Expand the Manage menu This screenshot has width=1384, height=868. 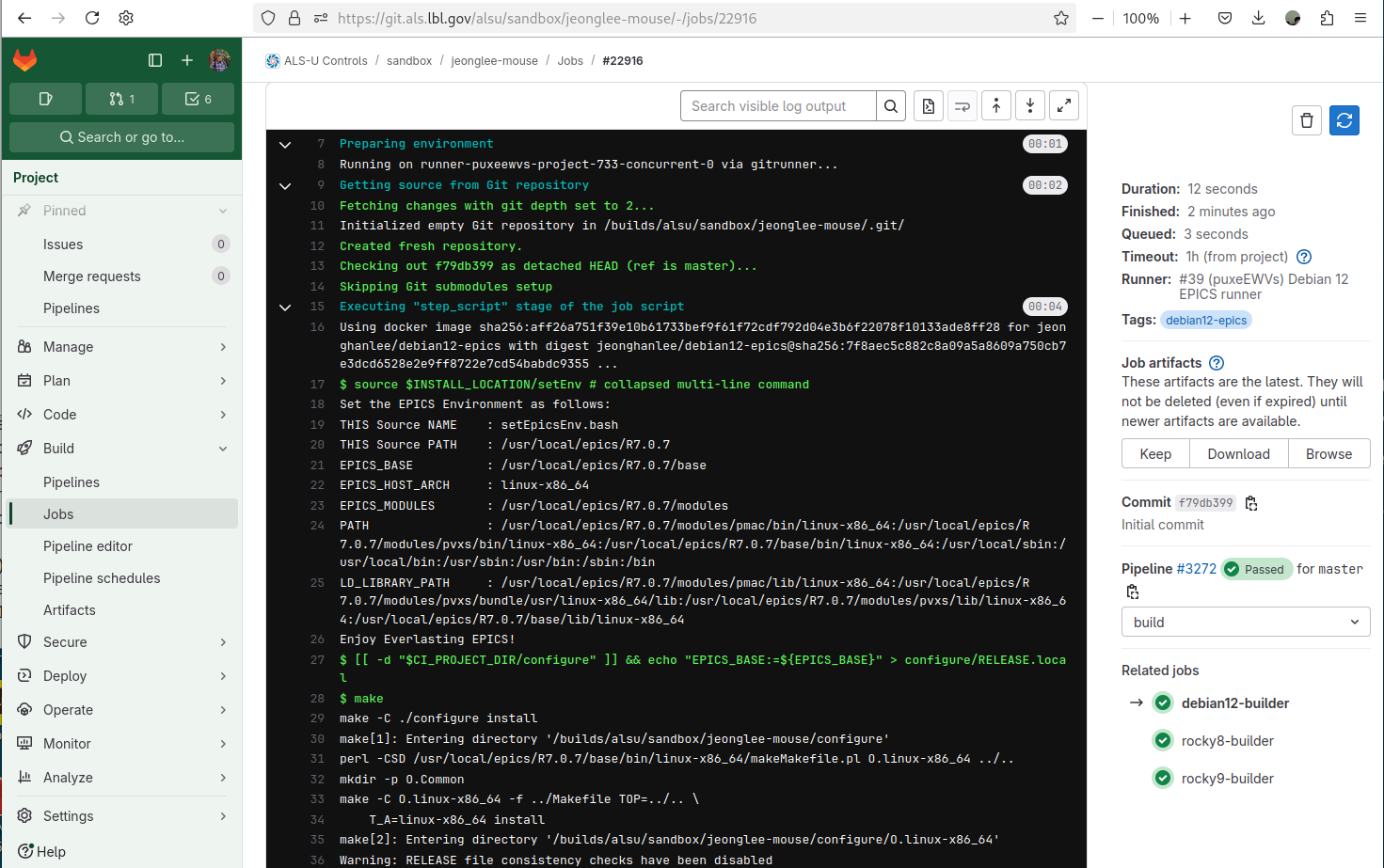pyautogui.click(x=122, y=347)
